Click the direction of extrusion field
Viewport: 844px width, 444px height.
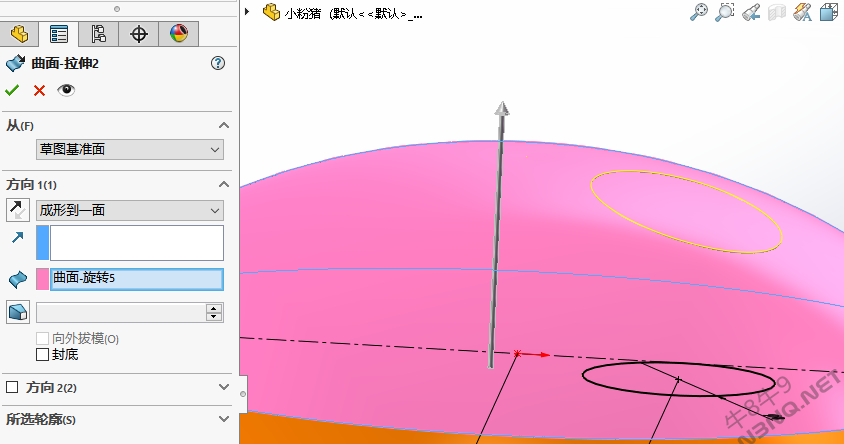pos(136,242)
